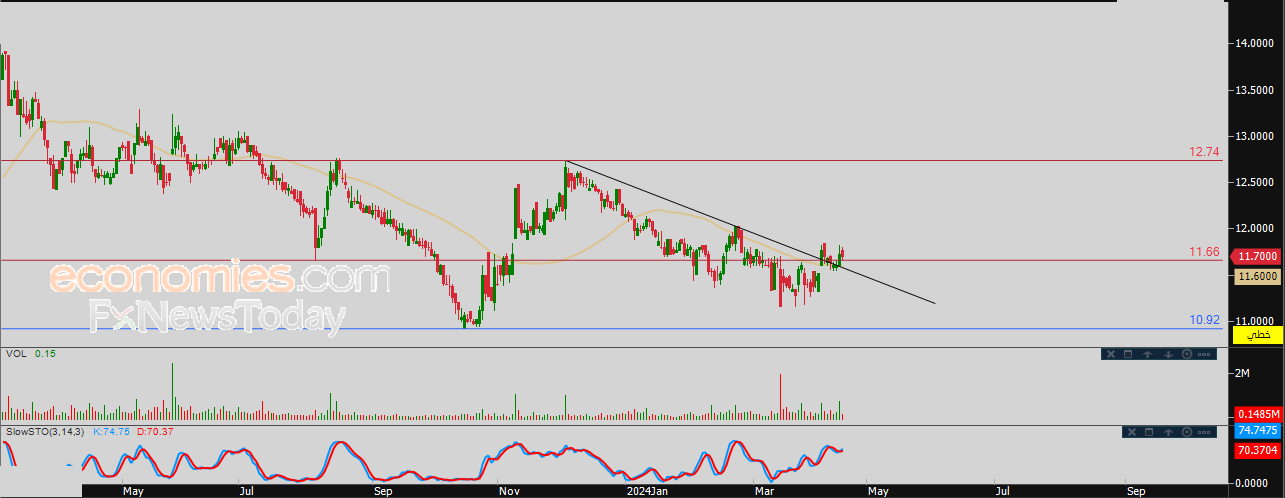Select the 10.92 support level label
Screen dimensions: 1285x498
point(1204,320)
